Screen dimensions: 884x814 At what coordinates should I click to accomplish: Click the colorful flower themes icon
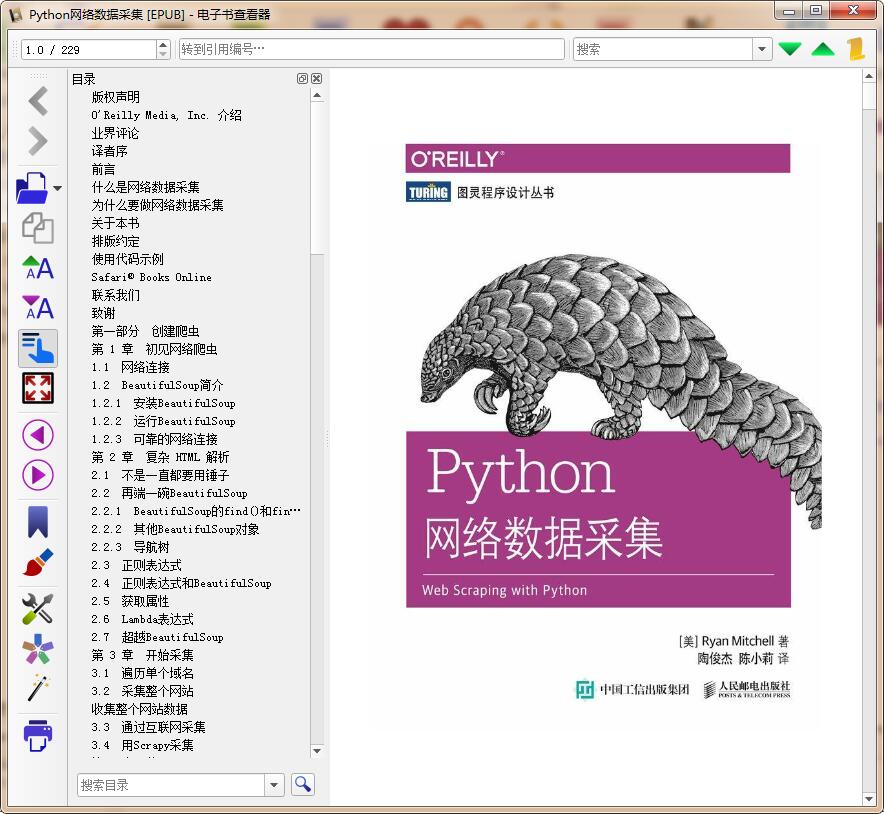pyautogui.click(x=38, y=649)
